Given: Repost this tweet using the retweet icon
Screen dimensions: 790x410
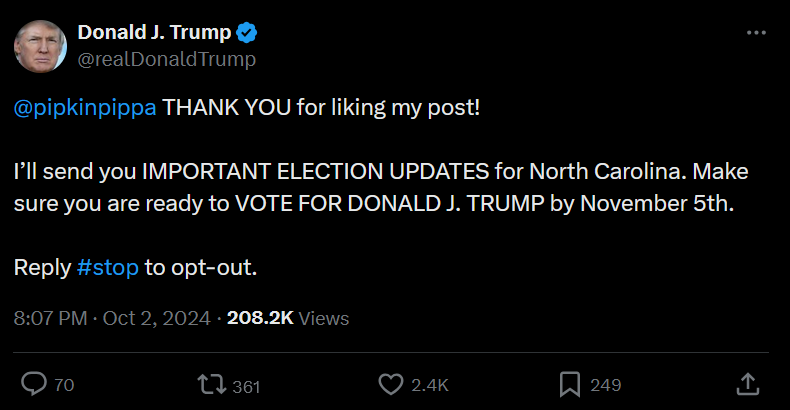Looking at the screenshot, I should (x=211, y=384).
